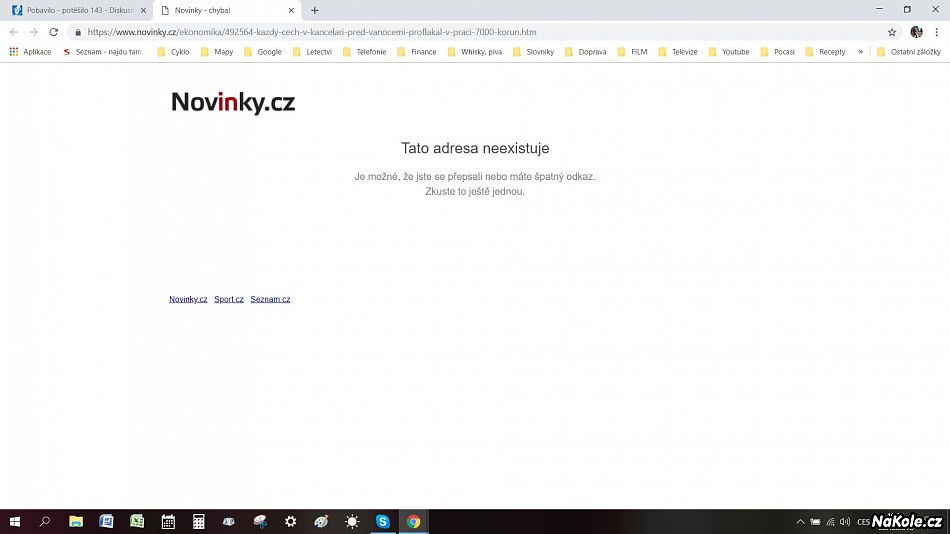Go forward to the next page
Image resolution: width=950 pixels, height=534 pixels.
(x=33, y=32)
